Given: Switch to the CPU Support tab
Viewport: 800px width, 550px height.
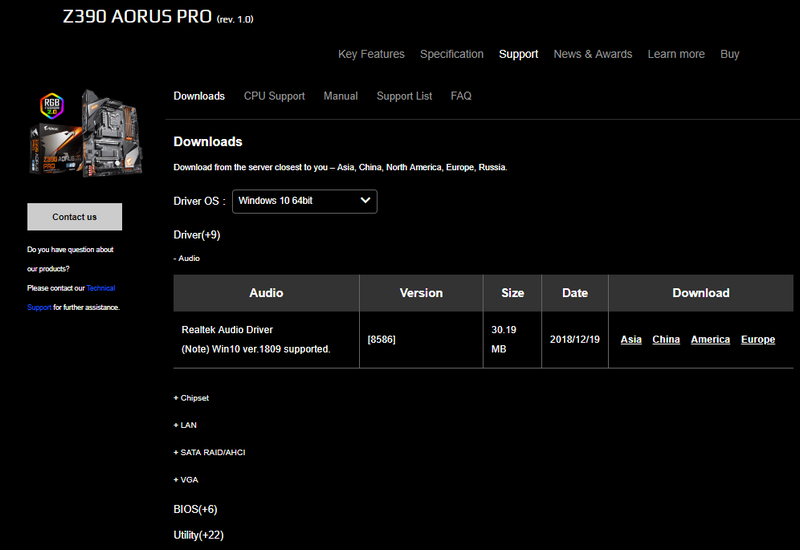Looking at the screenshot, I should pyautogui.click(x=274, y=96).
